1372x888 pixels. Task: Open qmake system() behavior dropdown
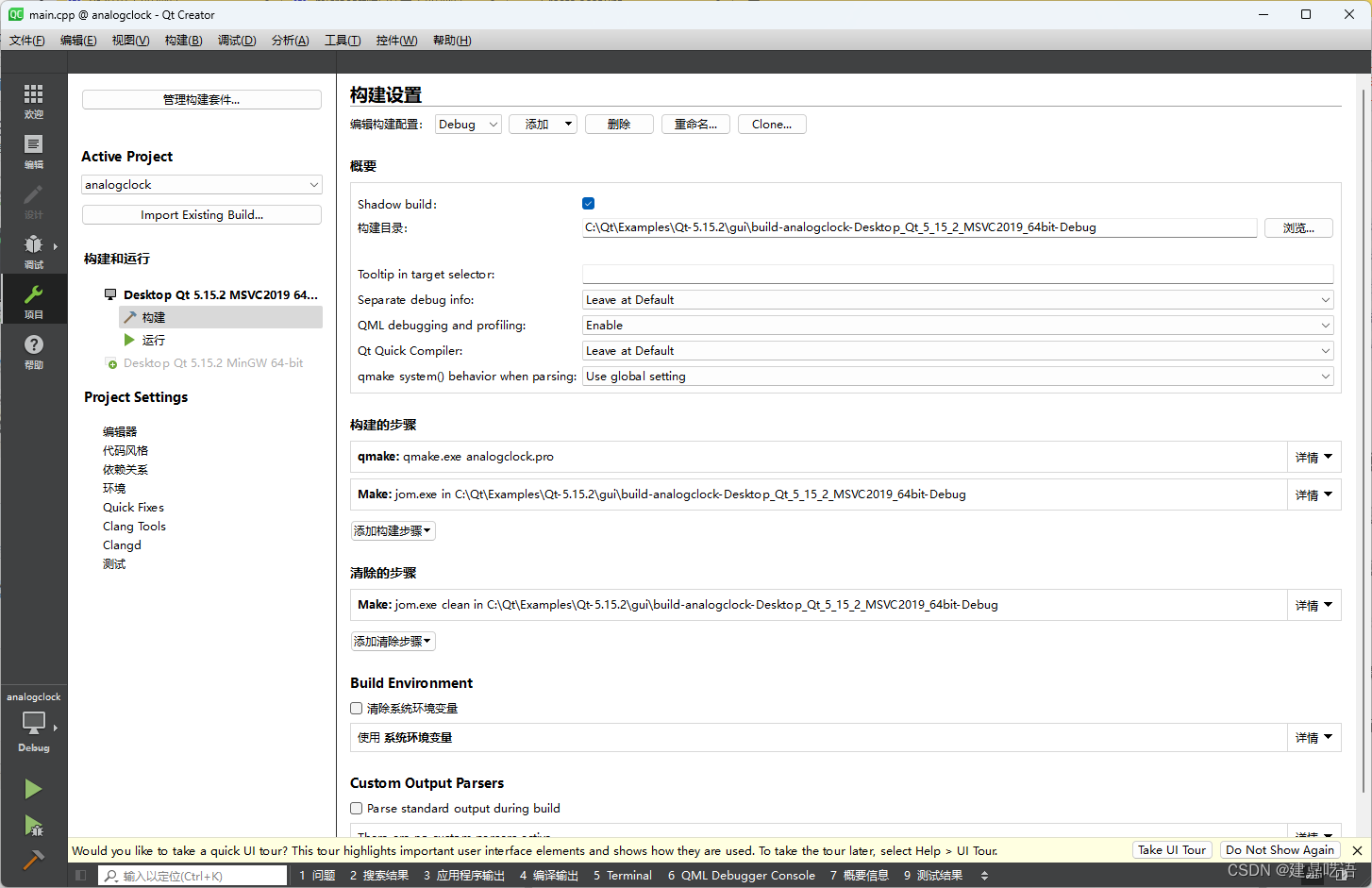point(958,377)
